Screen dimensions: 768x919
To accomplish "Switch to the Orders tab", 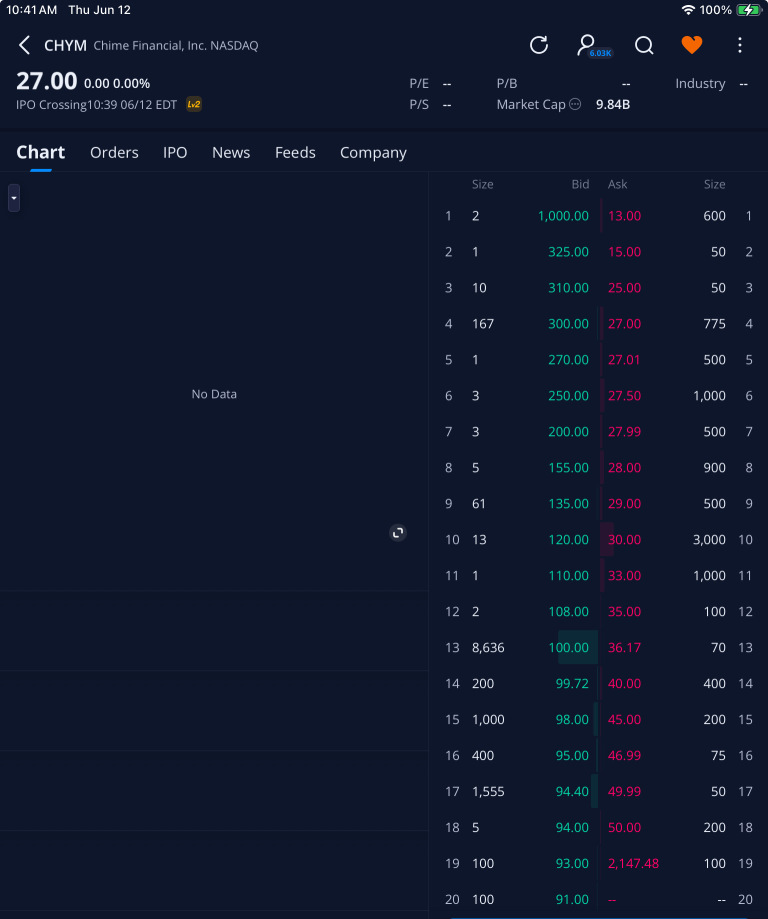I will tap(114, 152).
